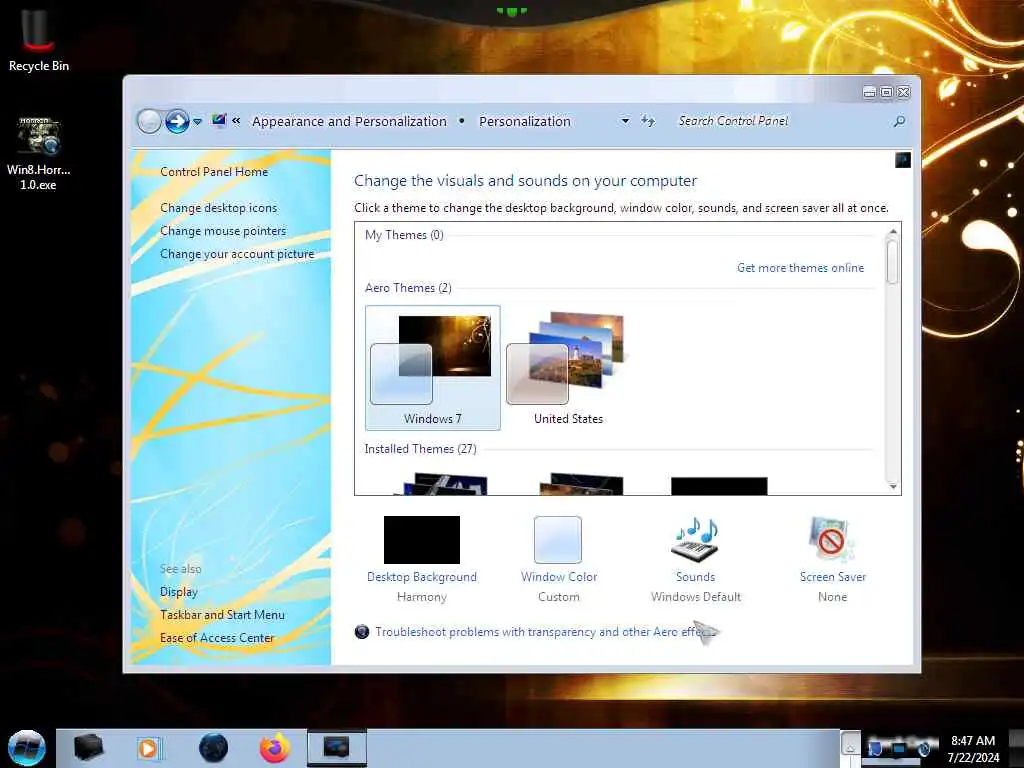Screen dimensions: 1024x768
Task: Go back with the back arrow button
Action: point(149,121)
